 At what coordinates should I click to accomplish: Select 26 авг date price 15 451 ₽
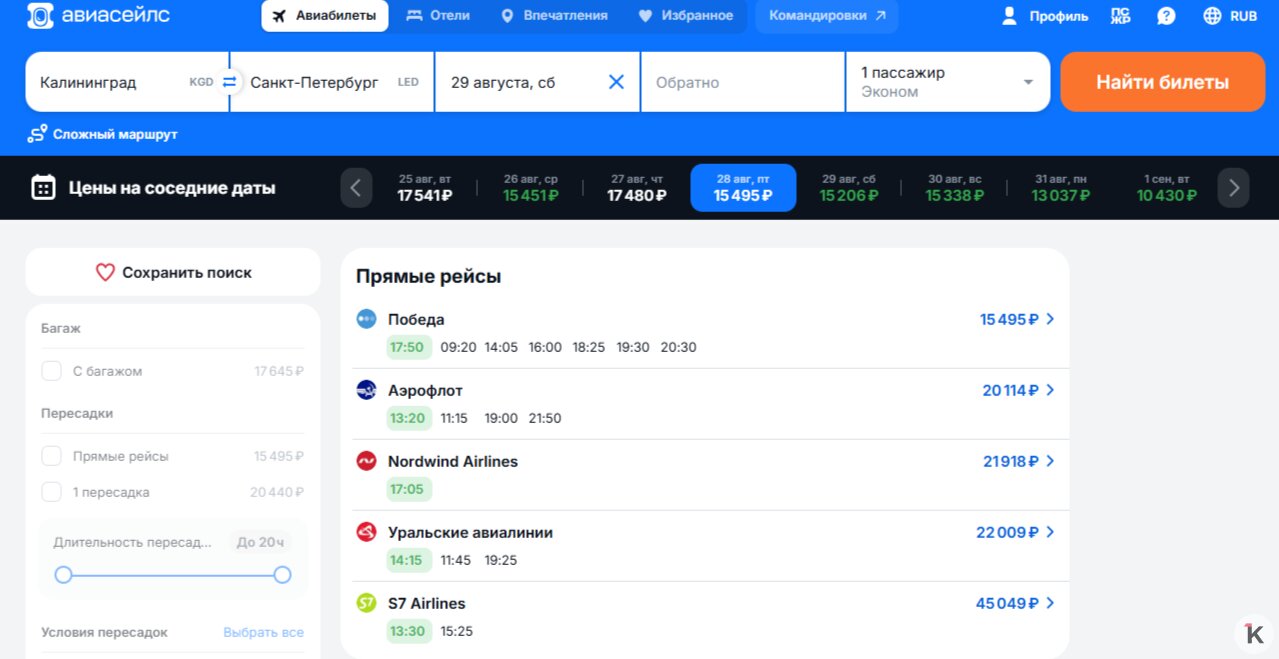(x=531, y=188)
